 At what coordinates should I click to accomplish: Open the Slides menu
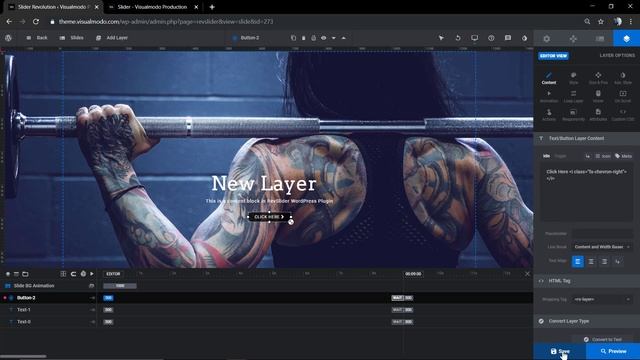coord(72,38)
